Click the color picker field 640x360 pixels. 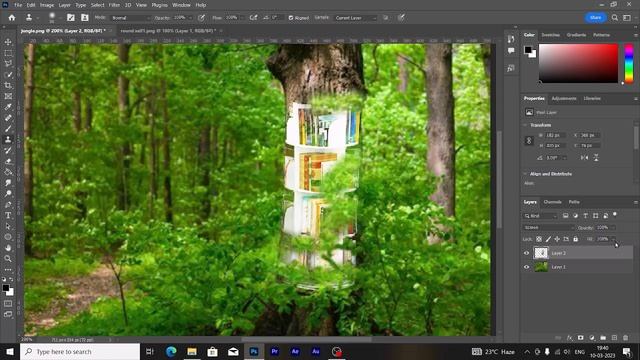tap(578, 63)
